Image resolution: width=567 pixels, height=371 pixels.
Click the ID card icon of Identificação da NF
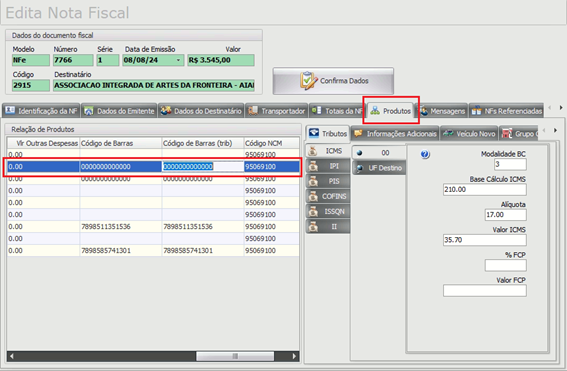click(10, 110)
